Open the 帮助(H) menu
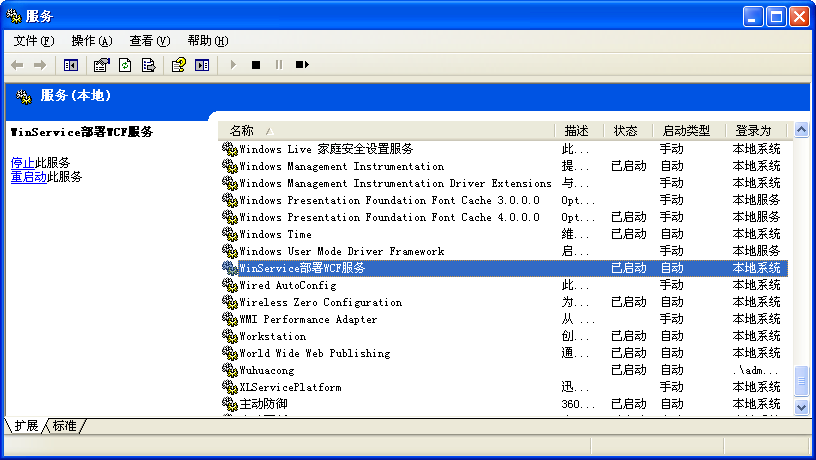 [208, 41]
